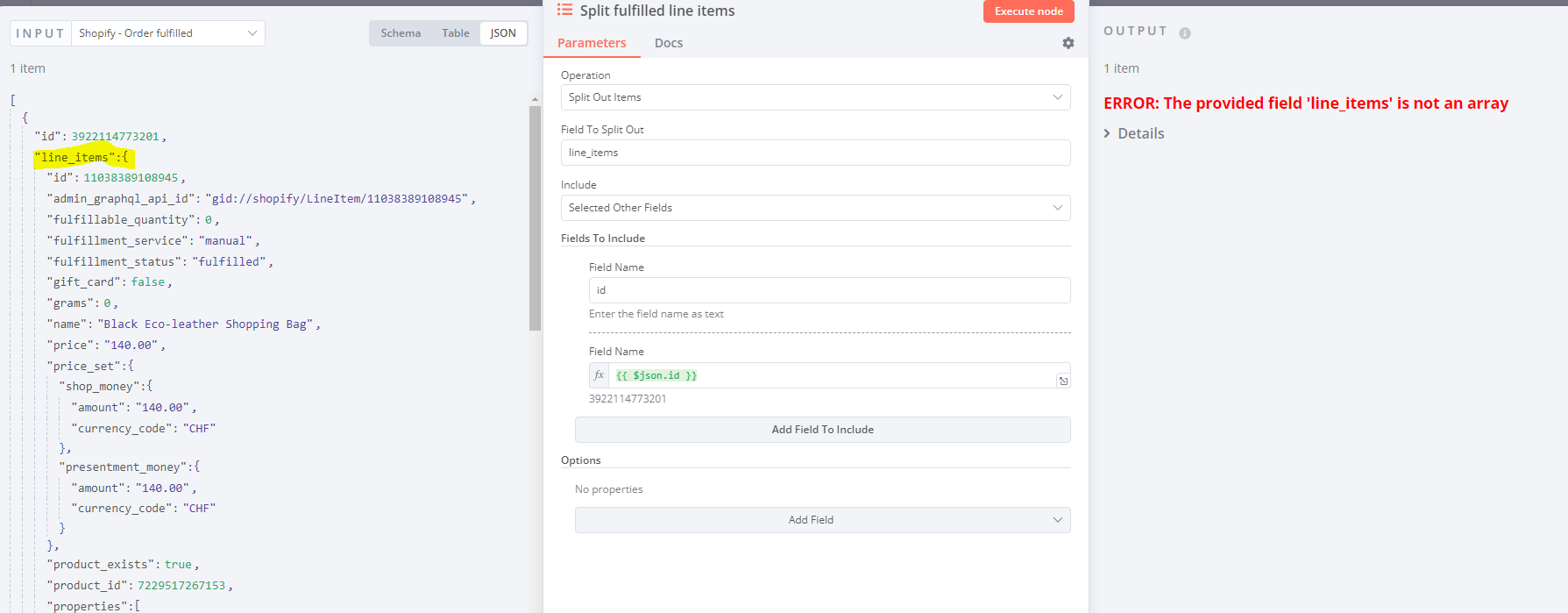Expand the error Details section
The width and height of the screenshot is (1568, 613).
pyautogui.click(x=1134, y=133)
